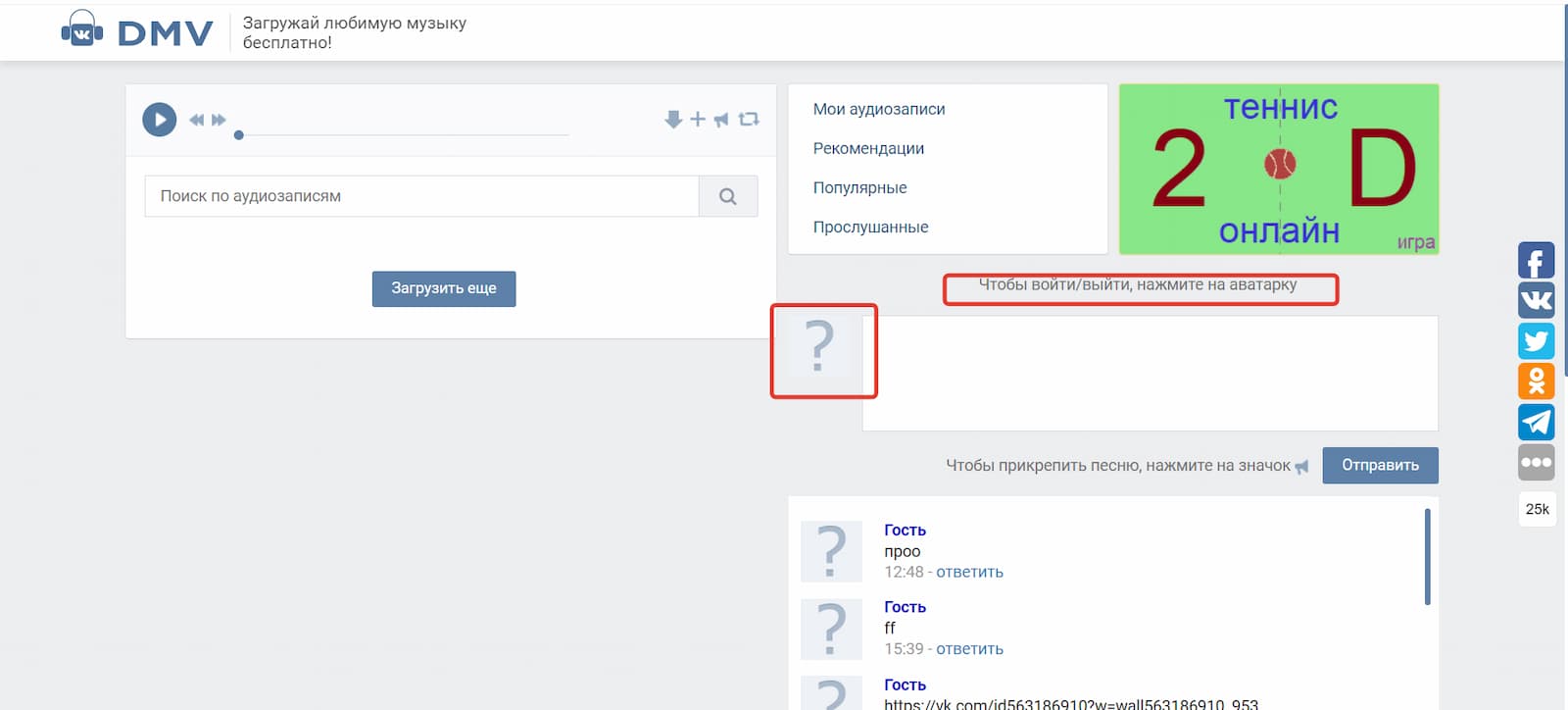Focus the audio search field
The image size is (1568, 710).
click(421, 196)
